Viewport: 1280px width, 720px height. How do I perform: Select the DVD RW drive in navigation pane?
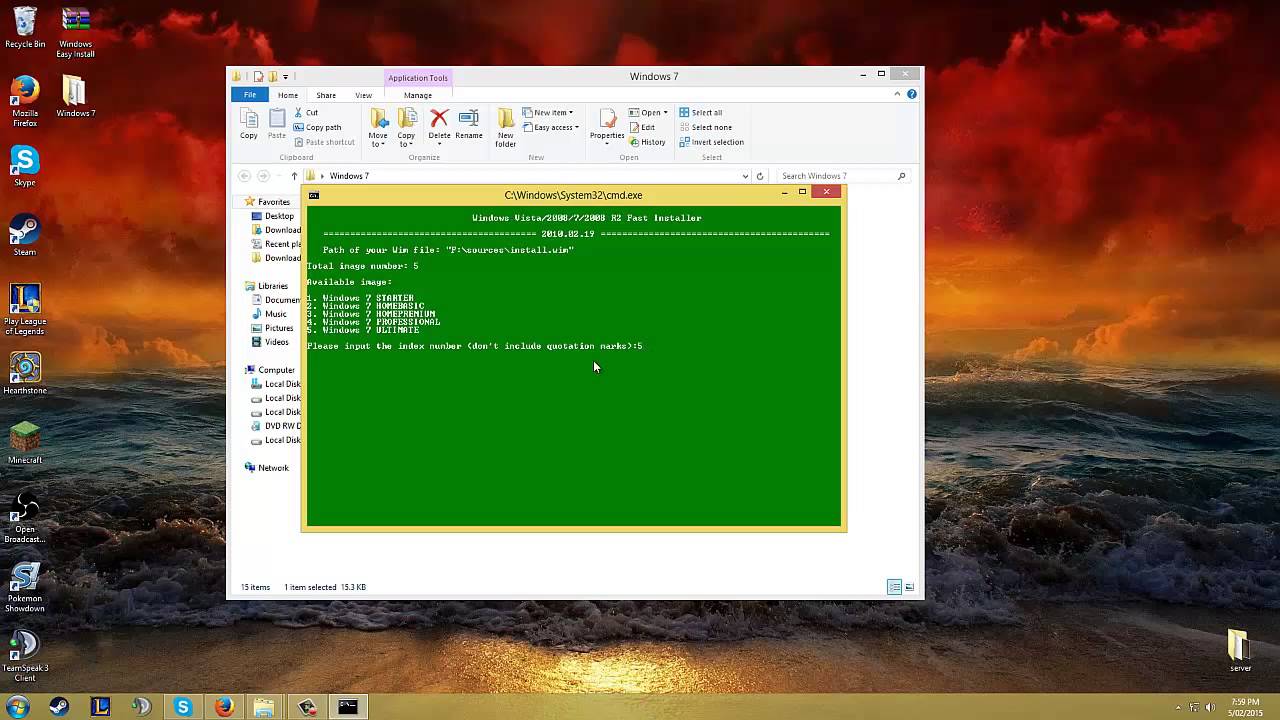276,426
